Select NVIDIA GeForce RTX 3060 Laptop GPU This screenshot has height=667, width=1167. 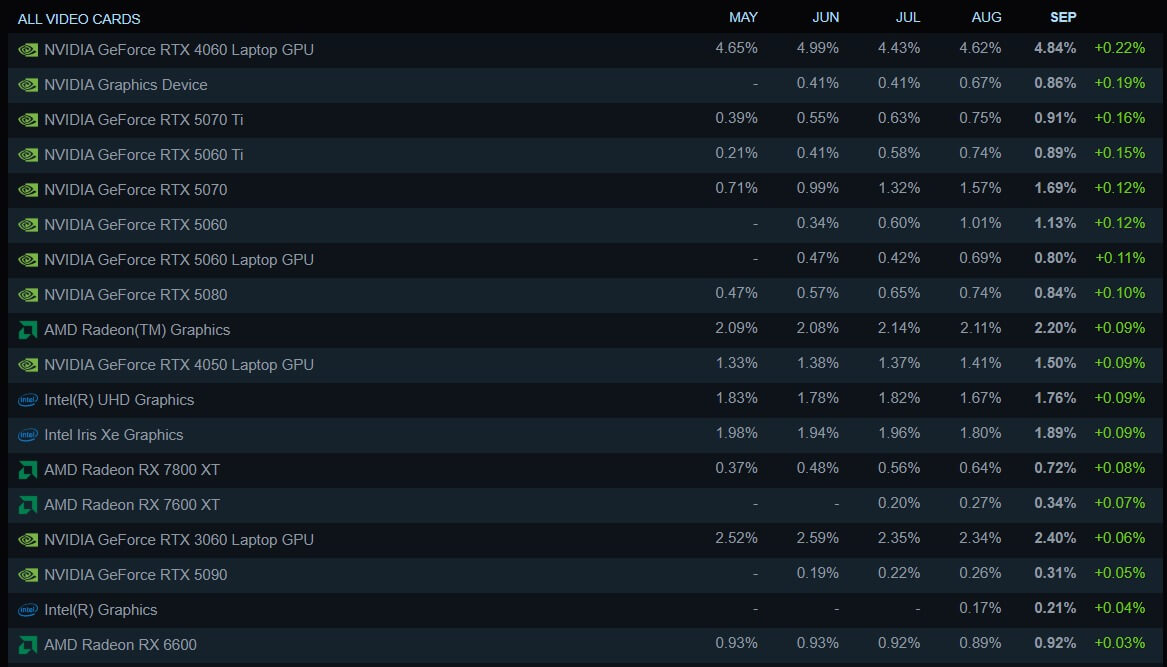[x=178, y=540]
